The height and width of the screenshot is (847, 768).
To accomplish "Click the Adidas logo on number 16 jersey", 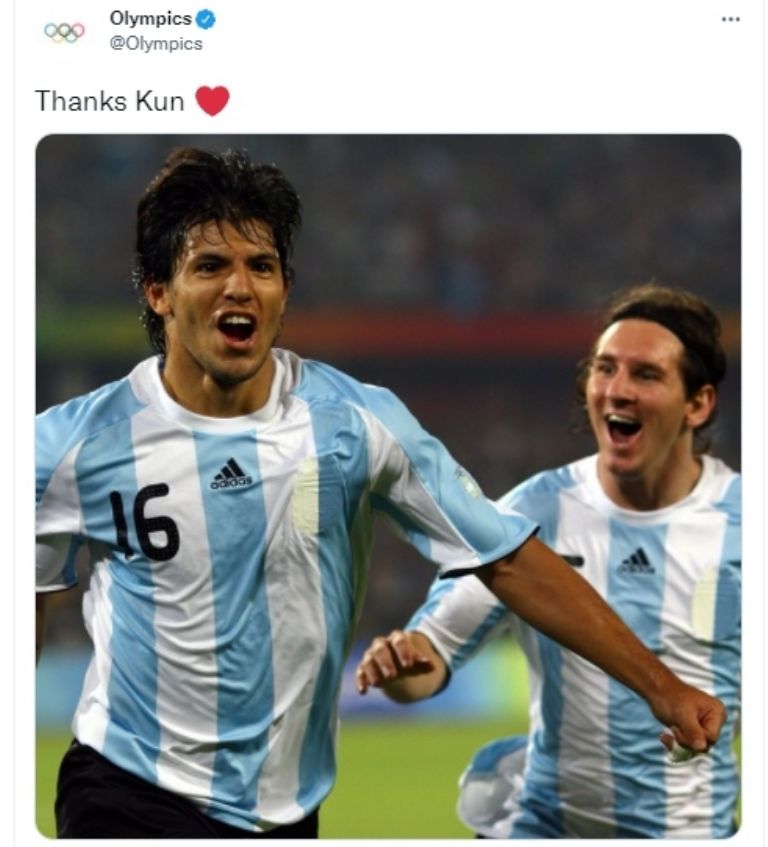I will pos(231,474).
